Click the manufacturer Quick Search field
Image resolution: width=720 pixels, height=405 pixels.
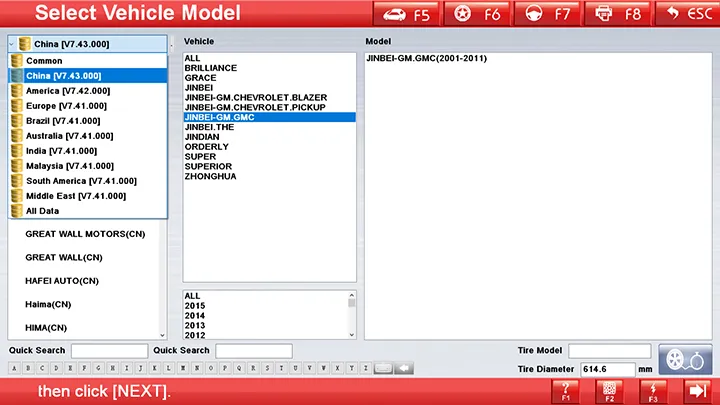(x=109, y=351)
